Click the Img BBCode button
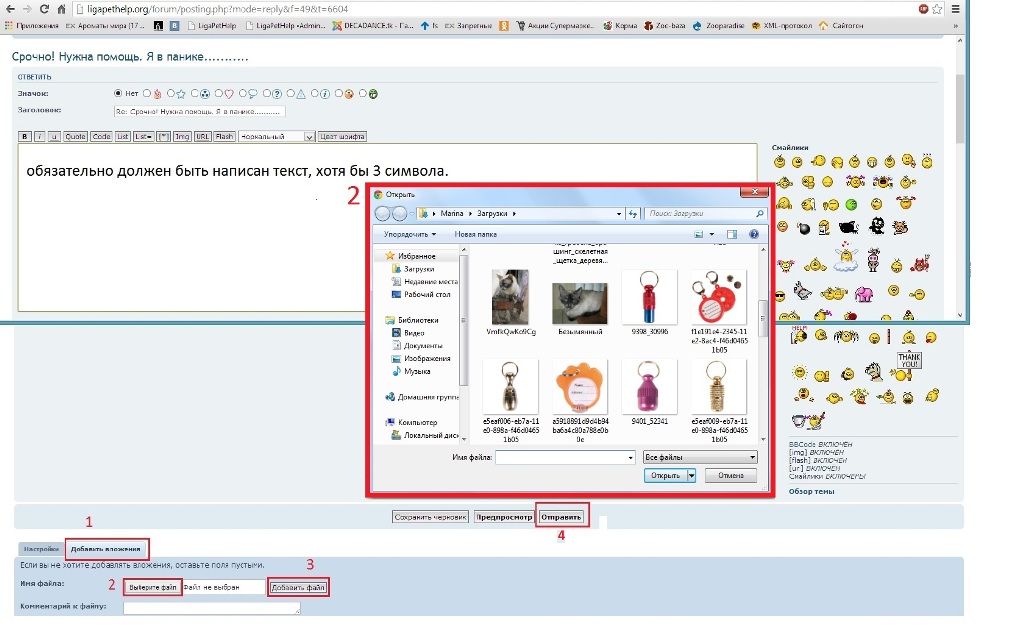The height and width of the screenshot is (640, 1024). [182, 136]
